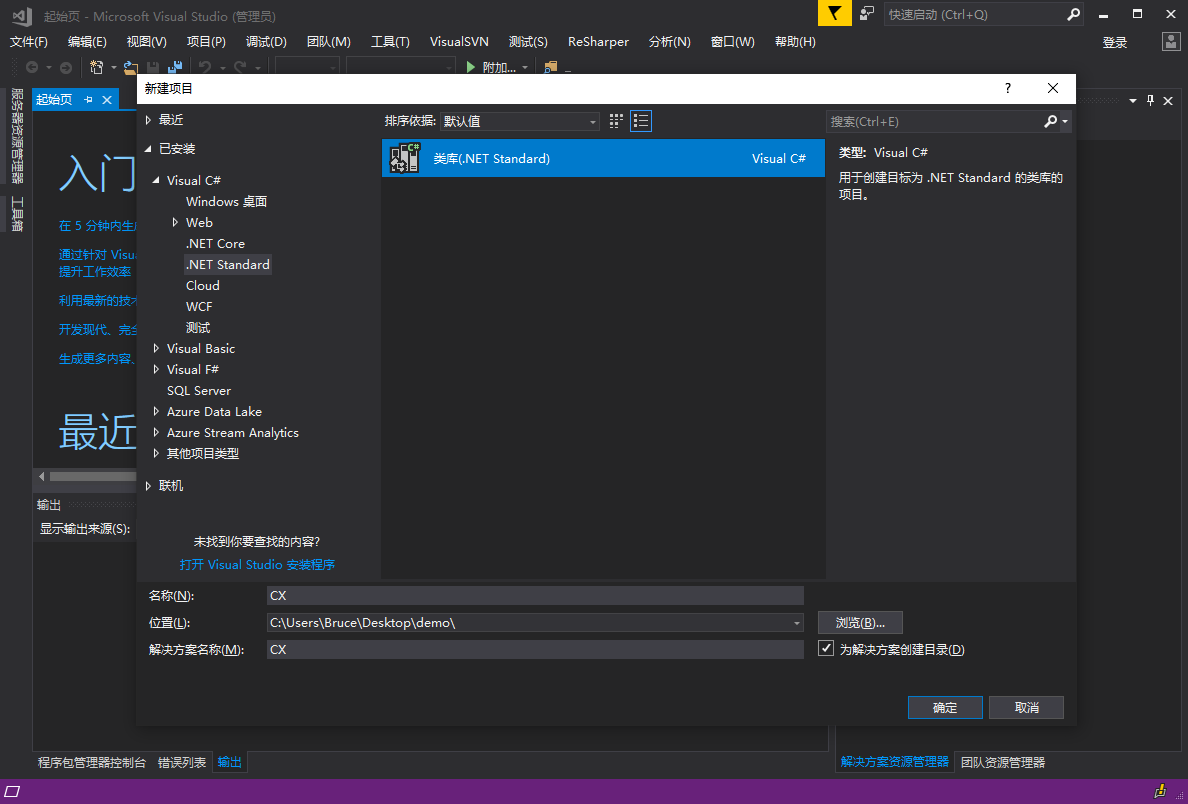Expand the Azure Stream Analytics node

[x=156, y=433]
